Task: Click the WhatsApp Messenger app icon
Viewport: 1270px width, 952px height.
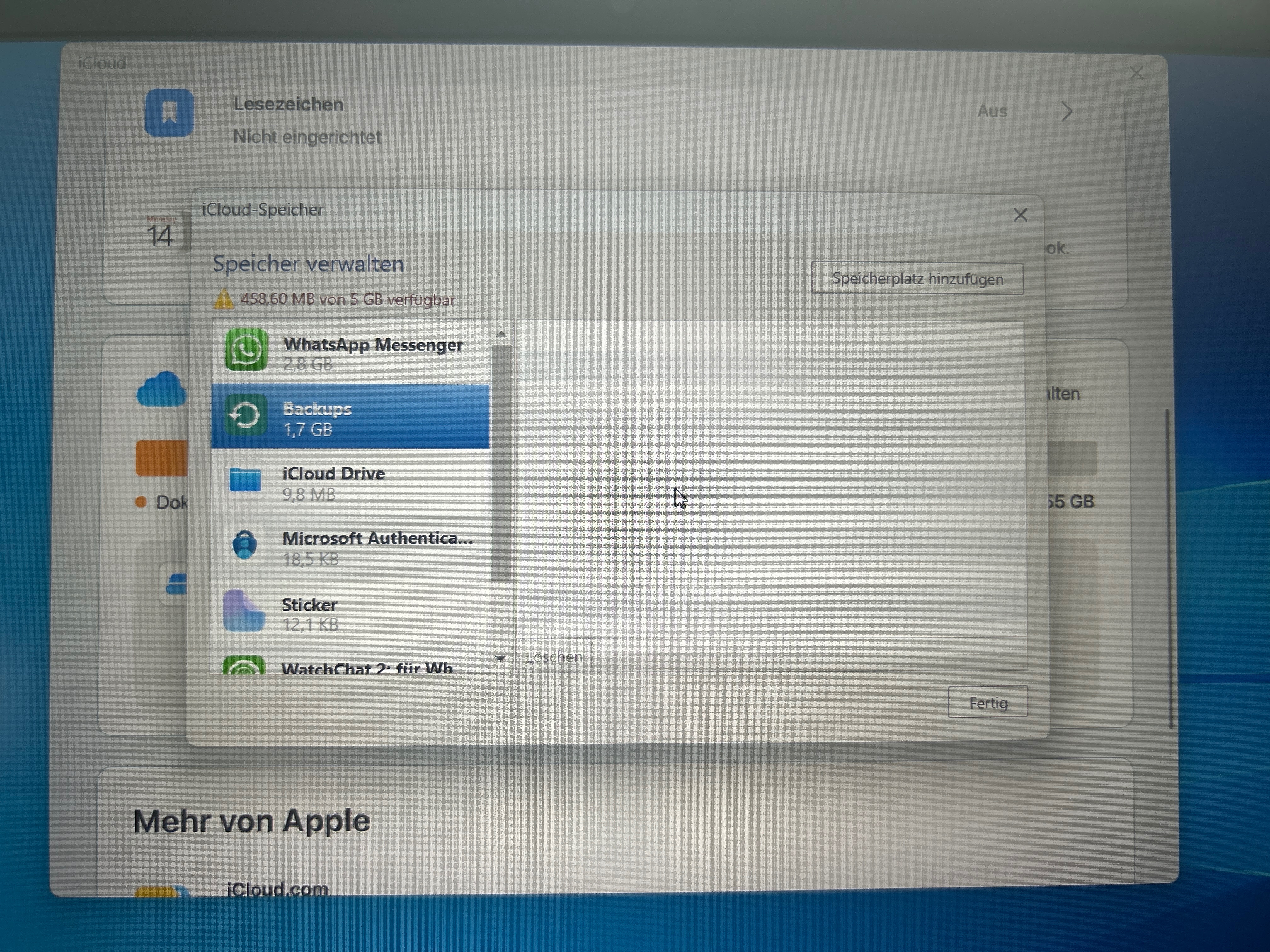Action: point(246,350)
